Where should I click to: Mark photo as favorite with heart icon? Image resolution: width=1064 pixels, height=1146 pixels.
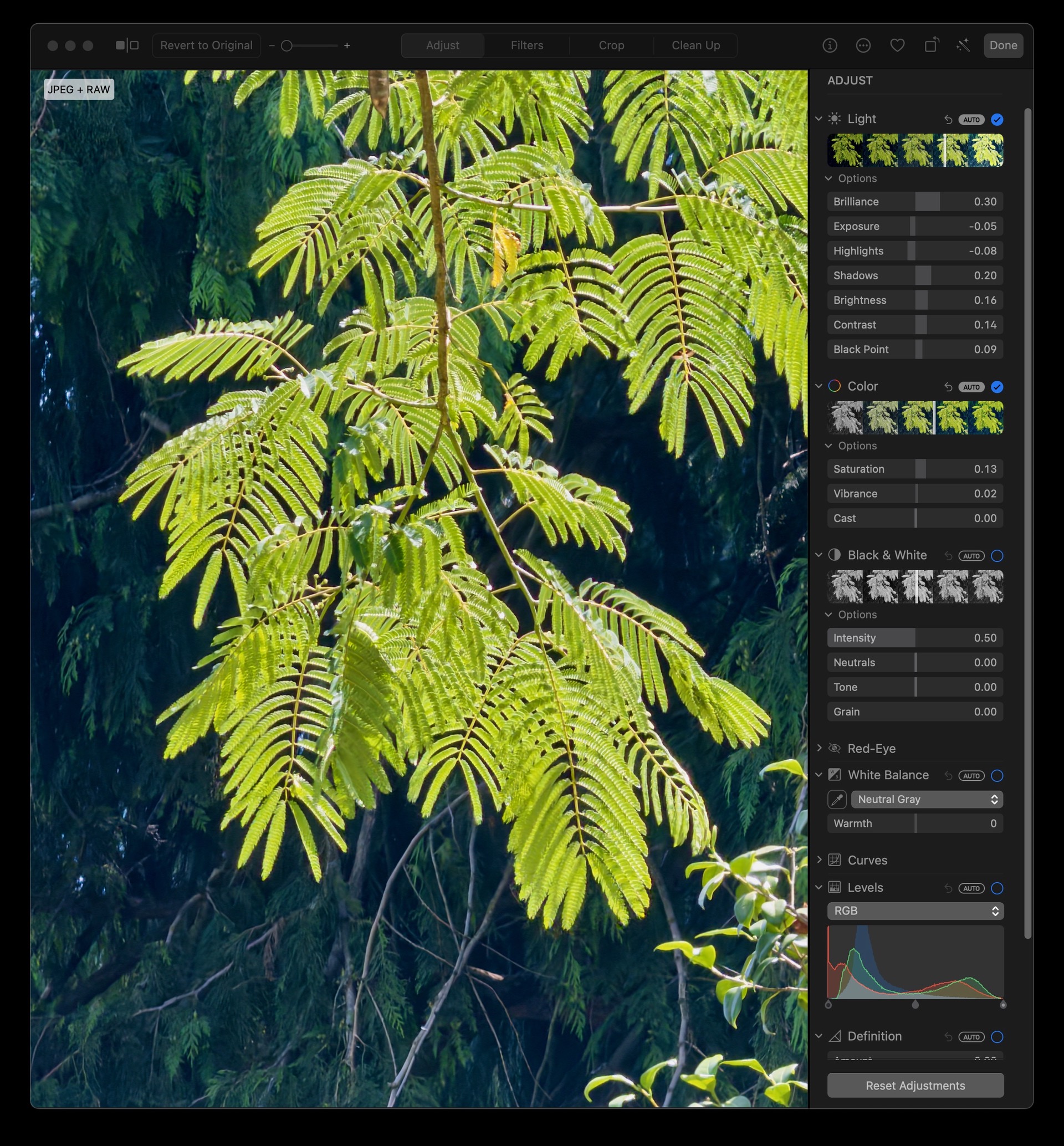pyautogui.click(x=897, y=45)
